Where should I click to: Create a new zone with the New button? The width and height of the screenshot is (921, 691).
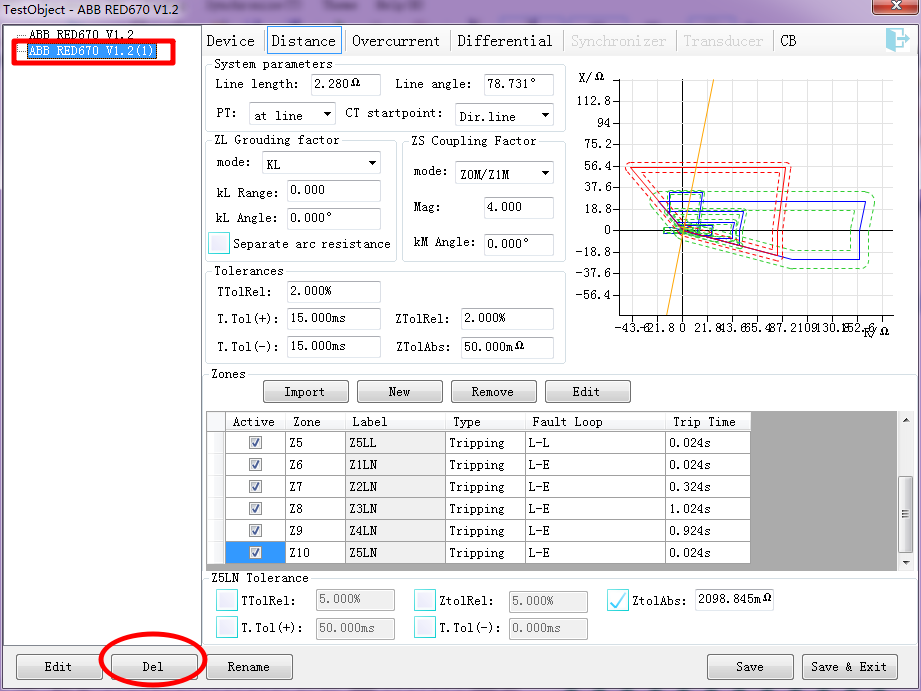coord(399,391)
